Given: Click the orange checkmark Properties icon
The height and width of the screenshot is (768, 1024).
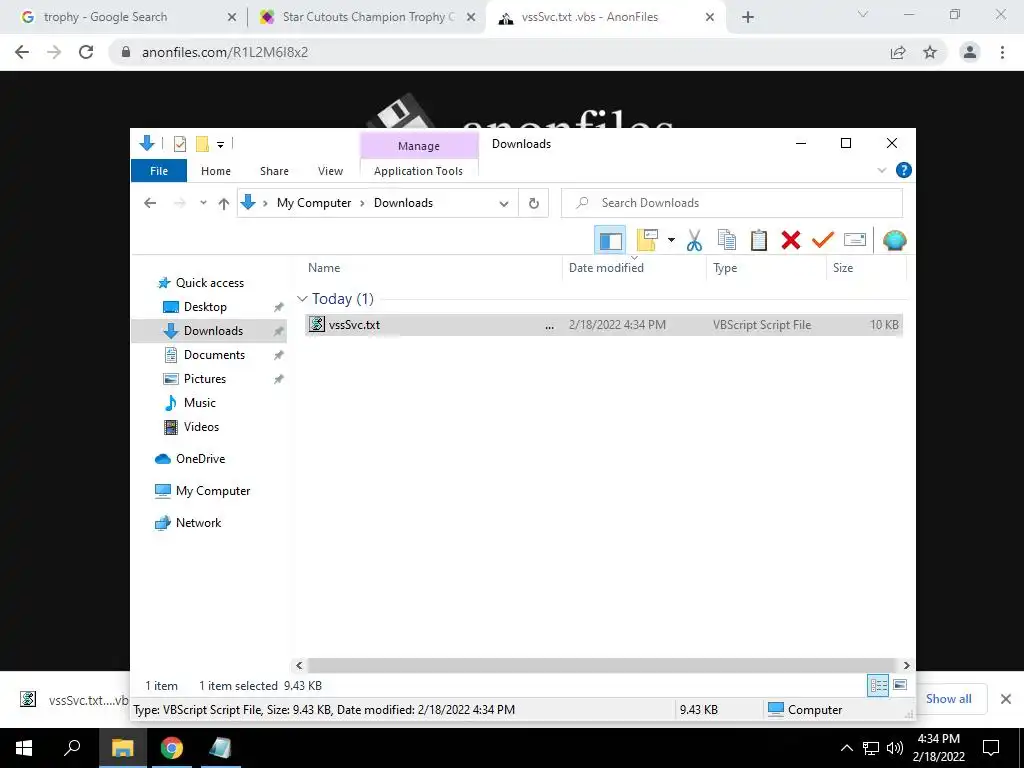Looking at the screenshot, I should 822,240.
